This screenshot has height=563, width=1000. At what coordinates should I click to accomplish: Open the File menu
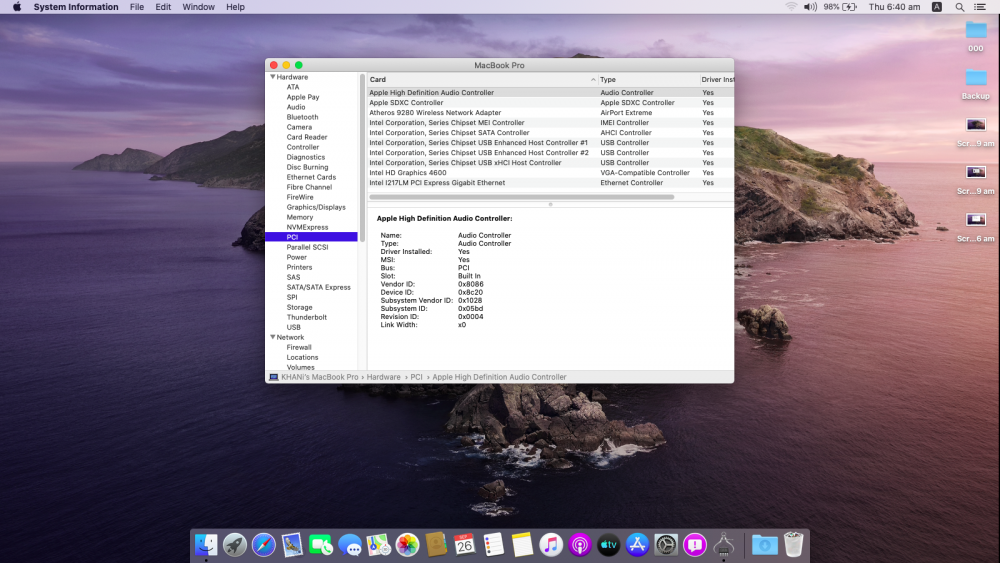tap(137, 7)
